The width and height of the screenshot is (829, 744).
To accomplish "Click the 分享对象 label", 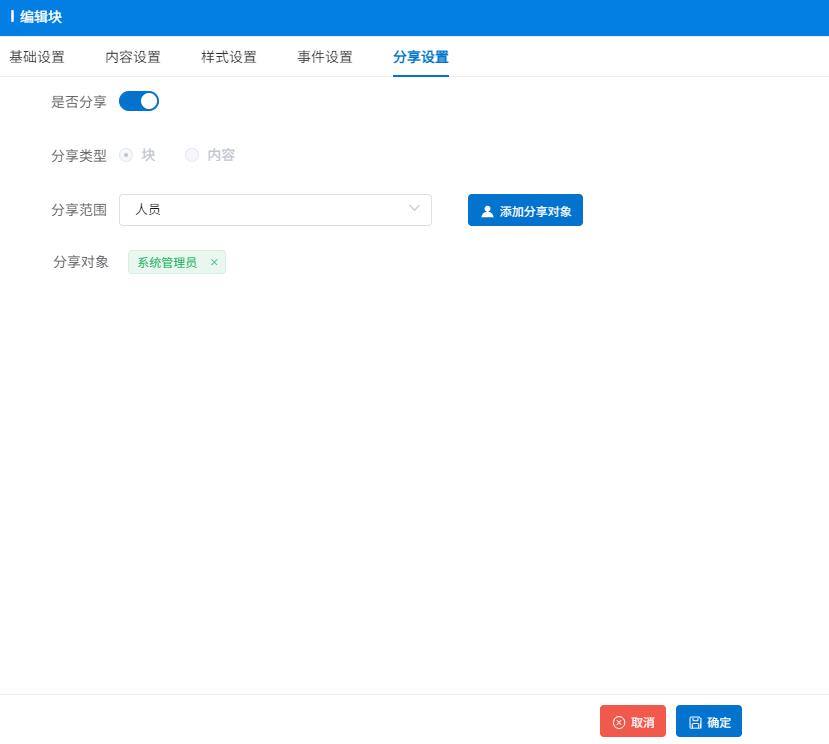I will 81,262.
